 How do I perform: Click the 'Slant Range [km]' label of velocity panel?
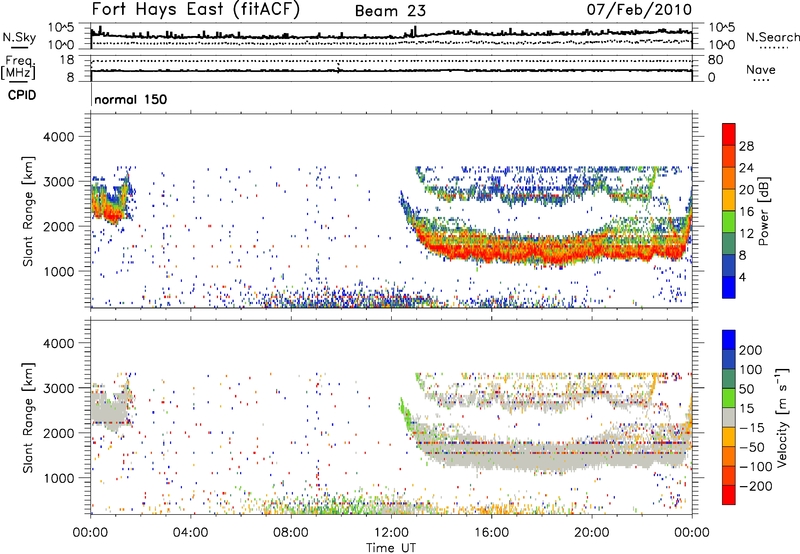[x=28, y=417]
